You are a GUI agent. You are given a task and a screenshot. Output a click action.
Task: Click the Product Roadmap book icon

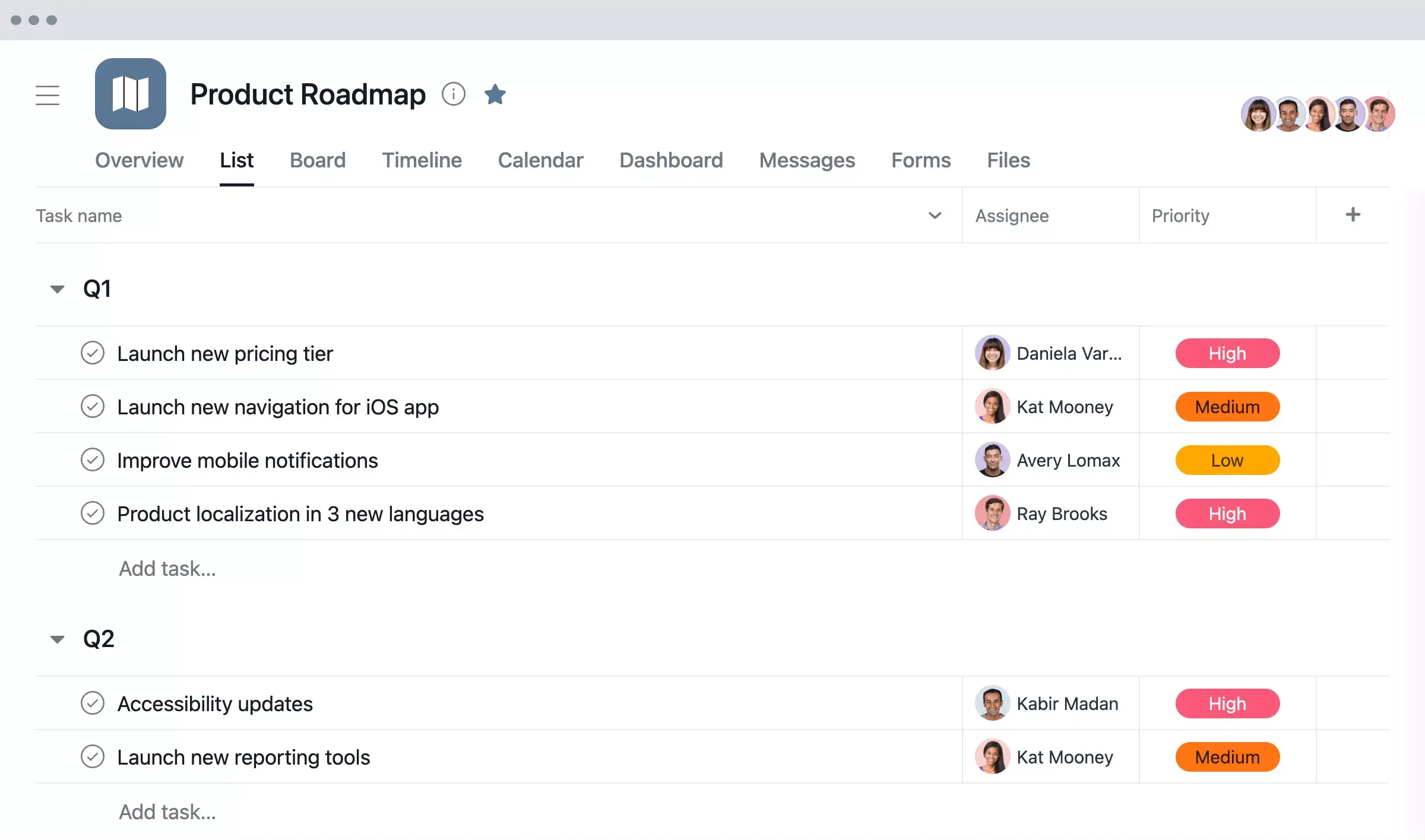(131, 93)
